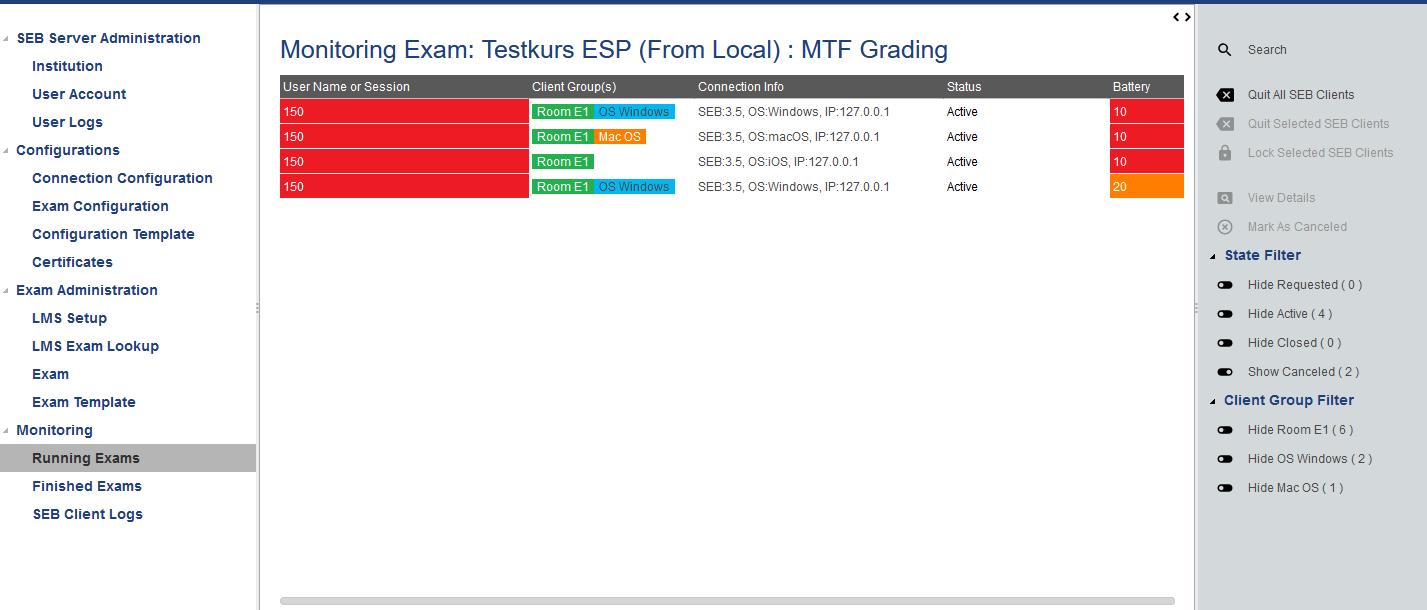
Task: Click the Search magnifier icon
Action: (x=1224, y=50)
